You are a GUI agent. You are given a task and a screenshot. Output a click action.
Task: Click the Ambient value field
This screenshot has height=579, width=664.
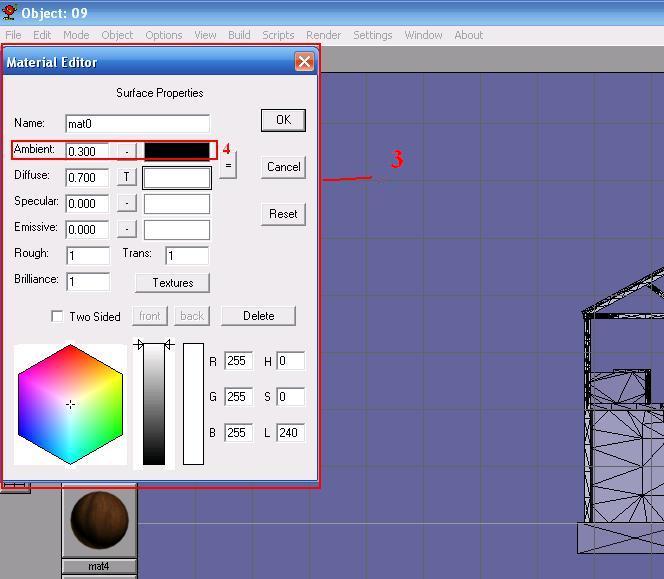(x=87, y=151)
